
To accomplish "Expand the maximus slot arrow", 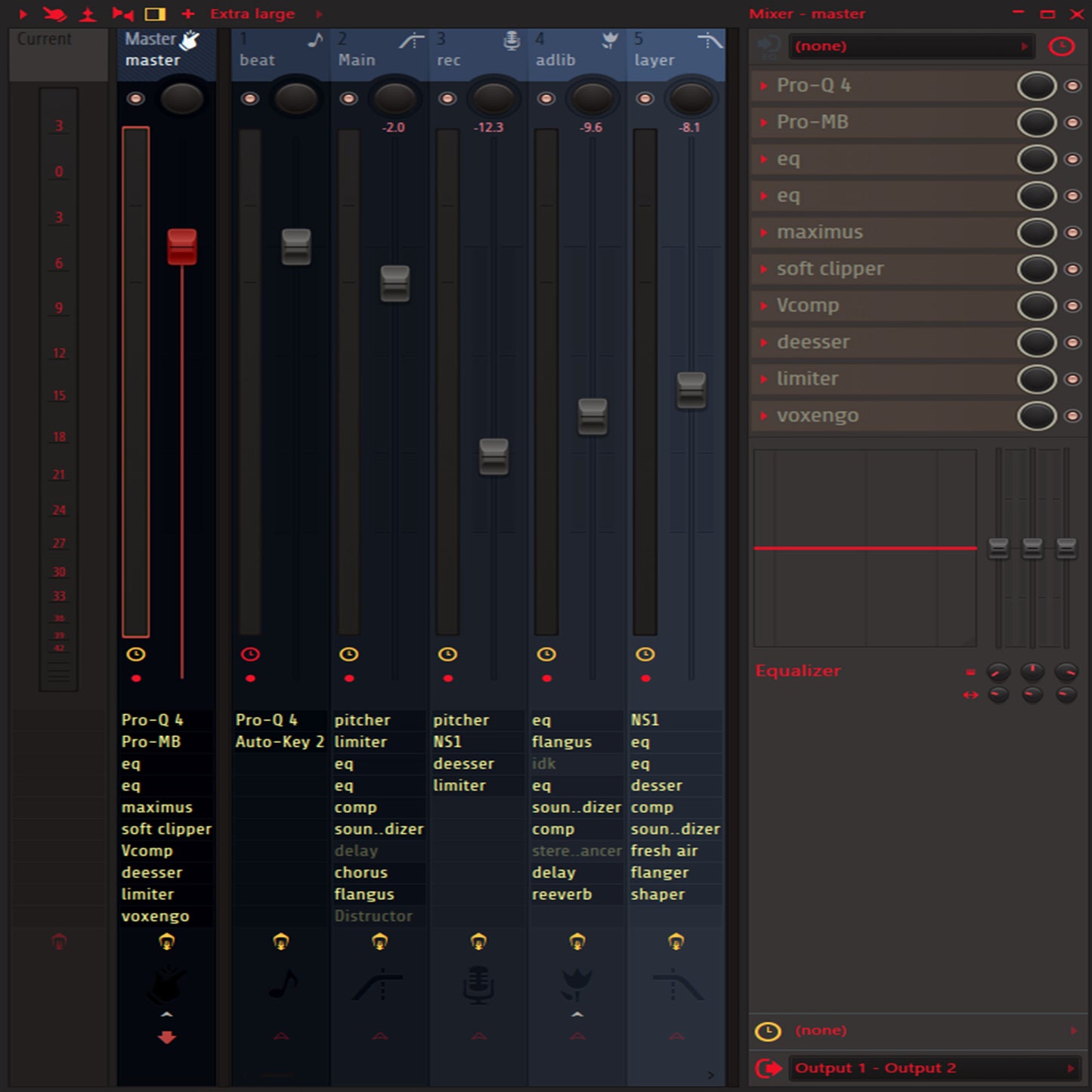I will [x=764, y=233].
